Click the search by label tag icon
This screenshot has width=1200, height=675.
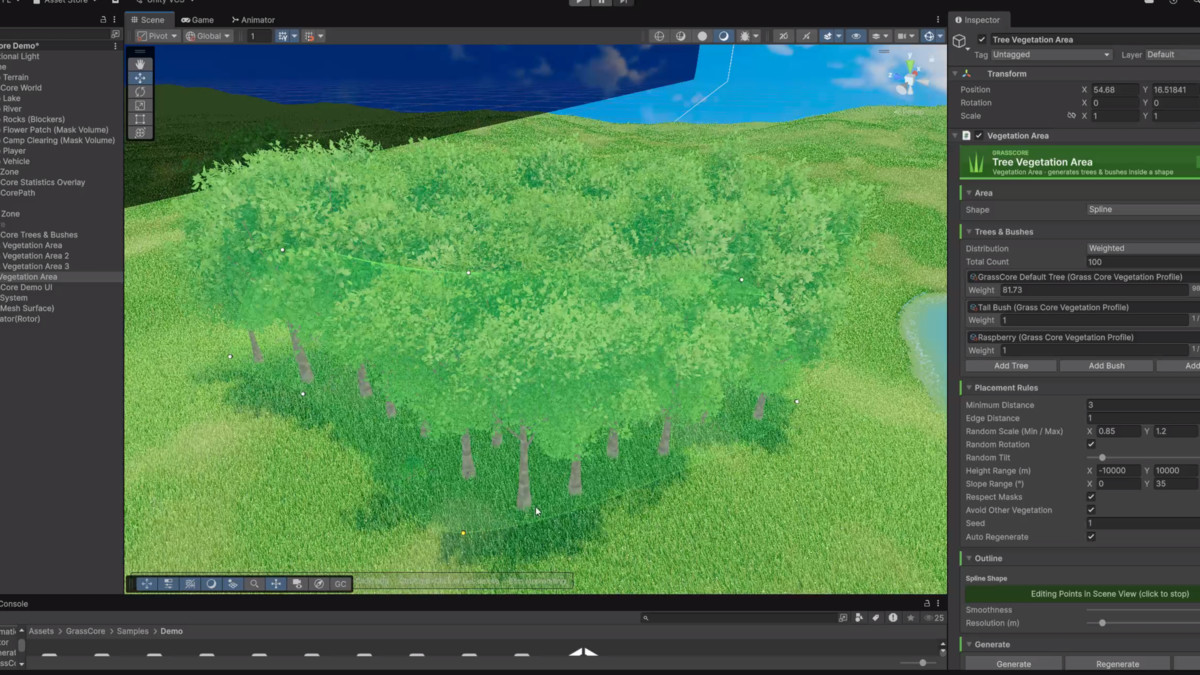[876, 618]
